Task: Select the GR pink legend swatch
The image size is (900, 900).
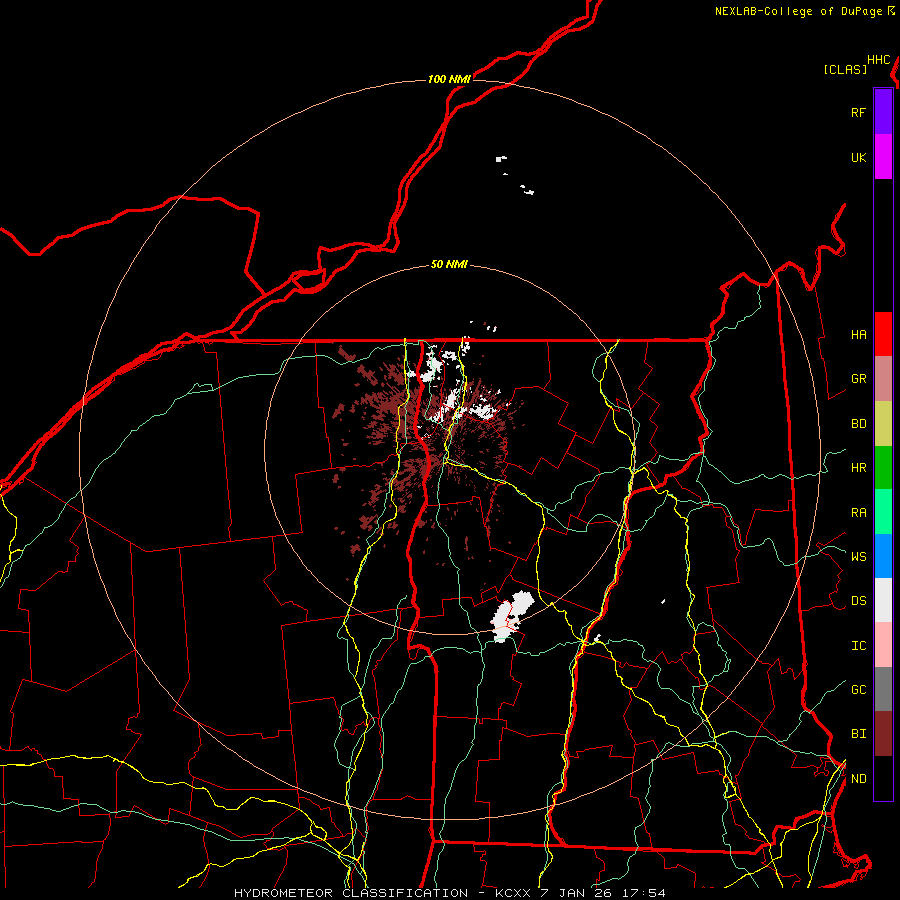Action: (x=883, y=379)
